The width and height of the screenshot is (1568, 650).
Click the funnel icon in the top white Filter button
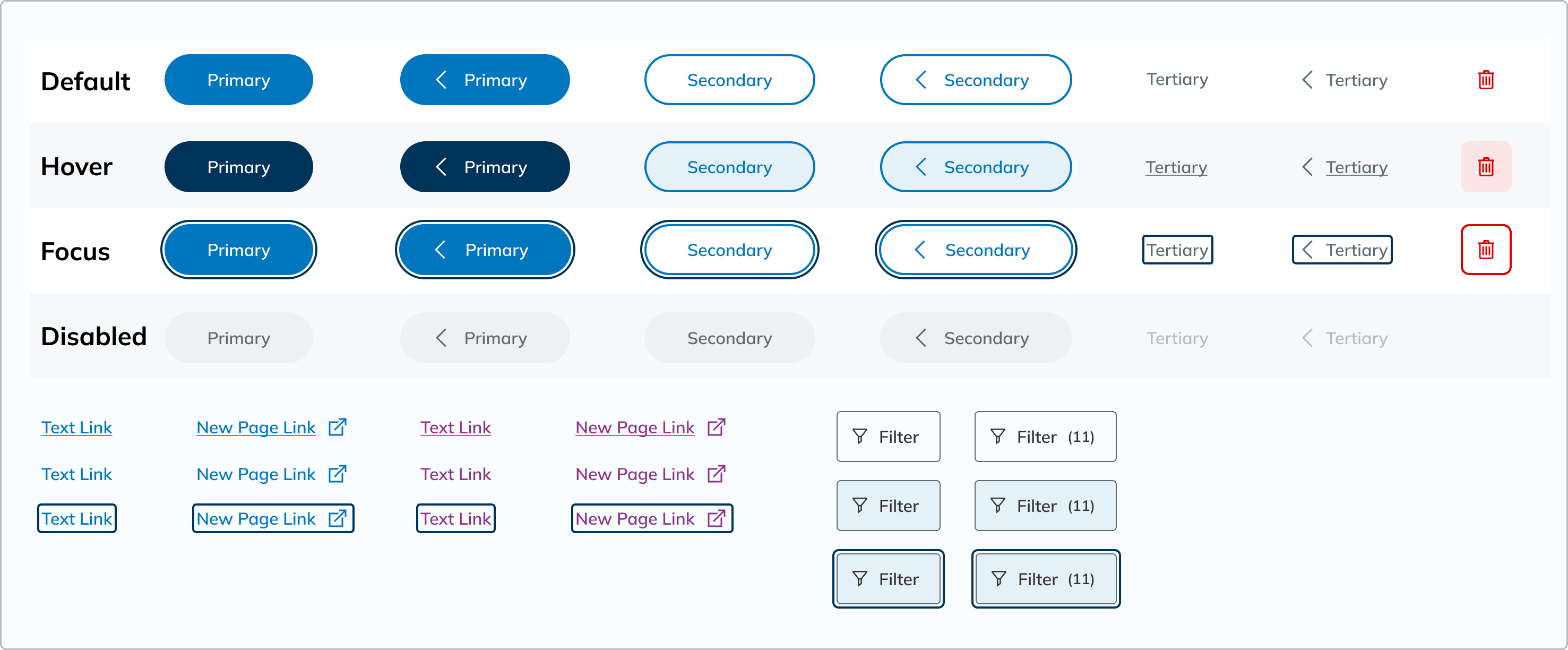pos(859,436)
